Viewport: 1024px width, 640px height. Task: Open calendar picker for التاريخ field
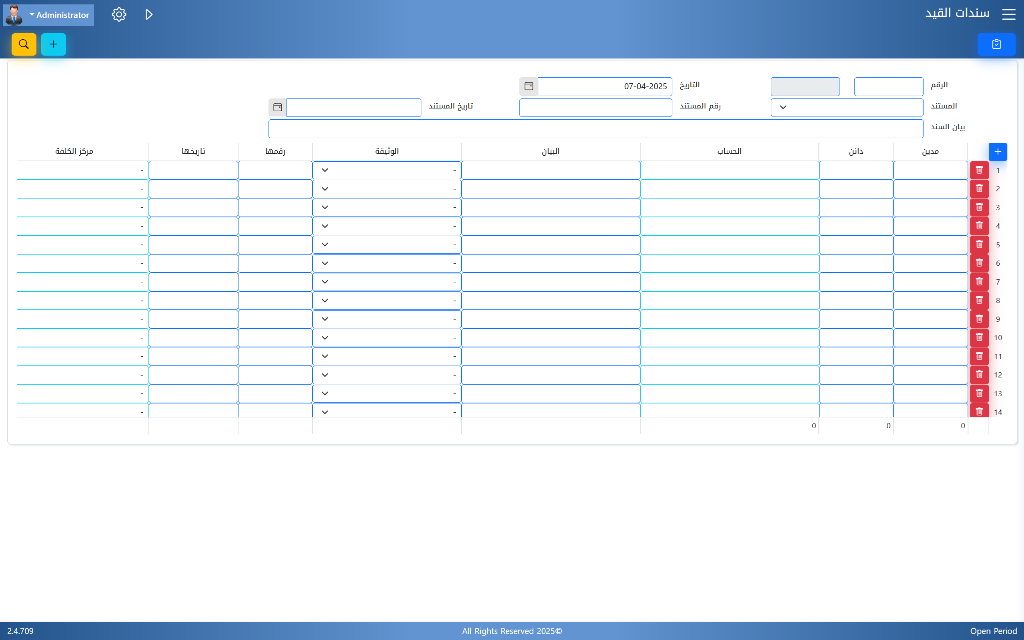[x=529, y=87]
